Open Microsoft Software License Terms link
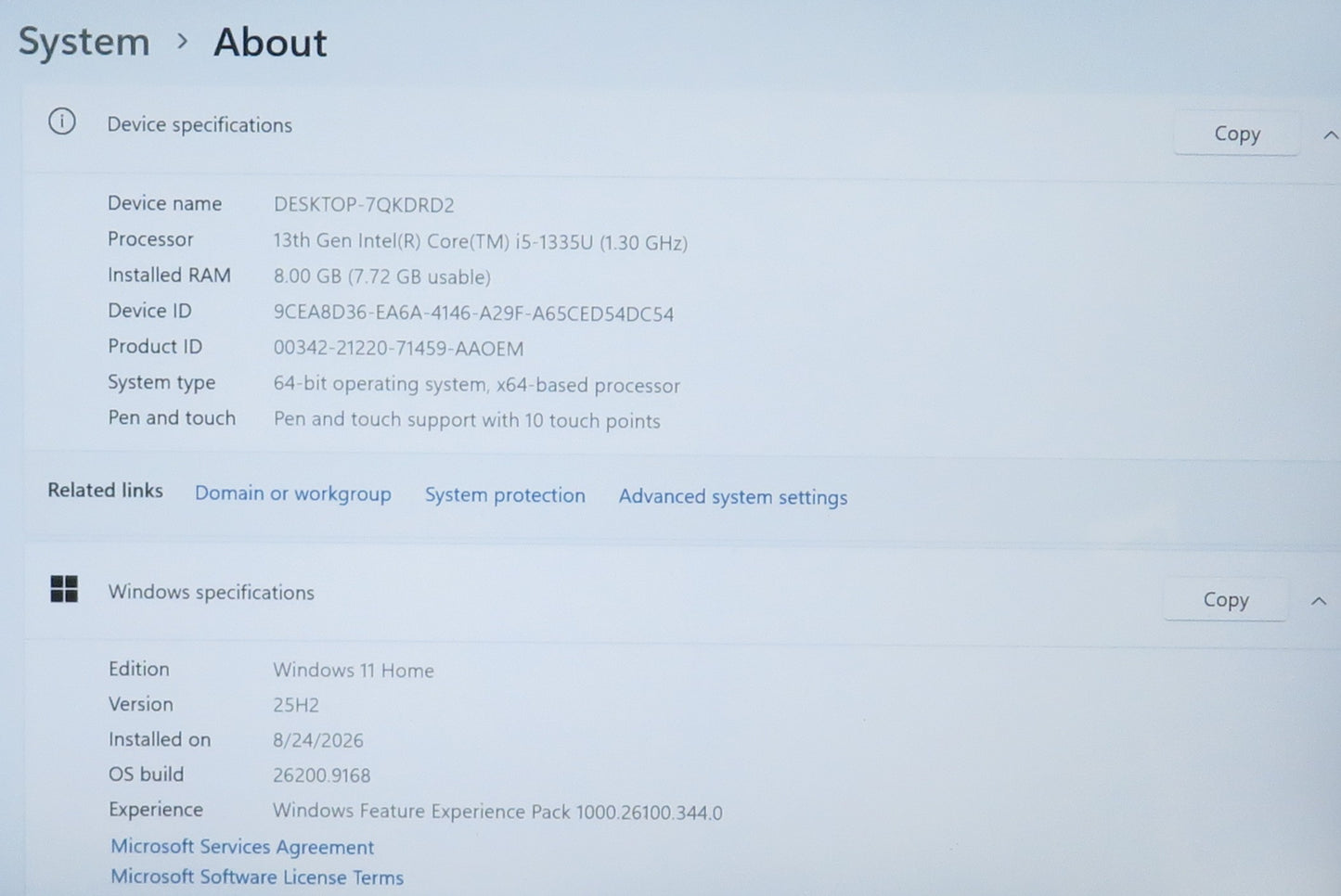Viewport: 1341px width, 896px height. click(257, 877)
